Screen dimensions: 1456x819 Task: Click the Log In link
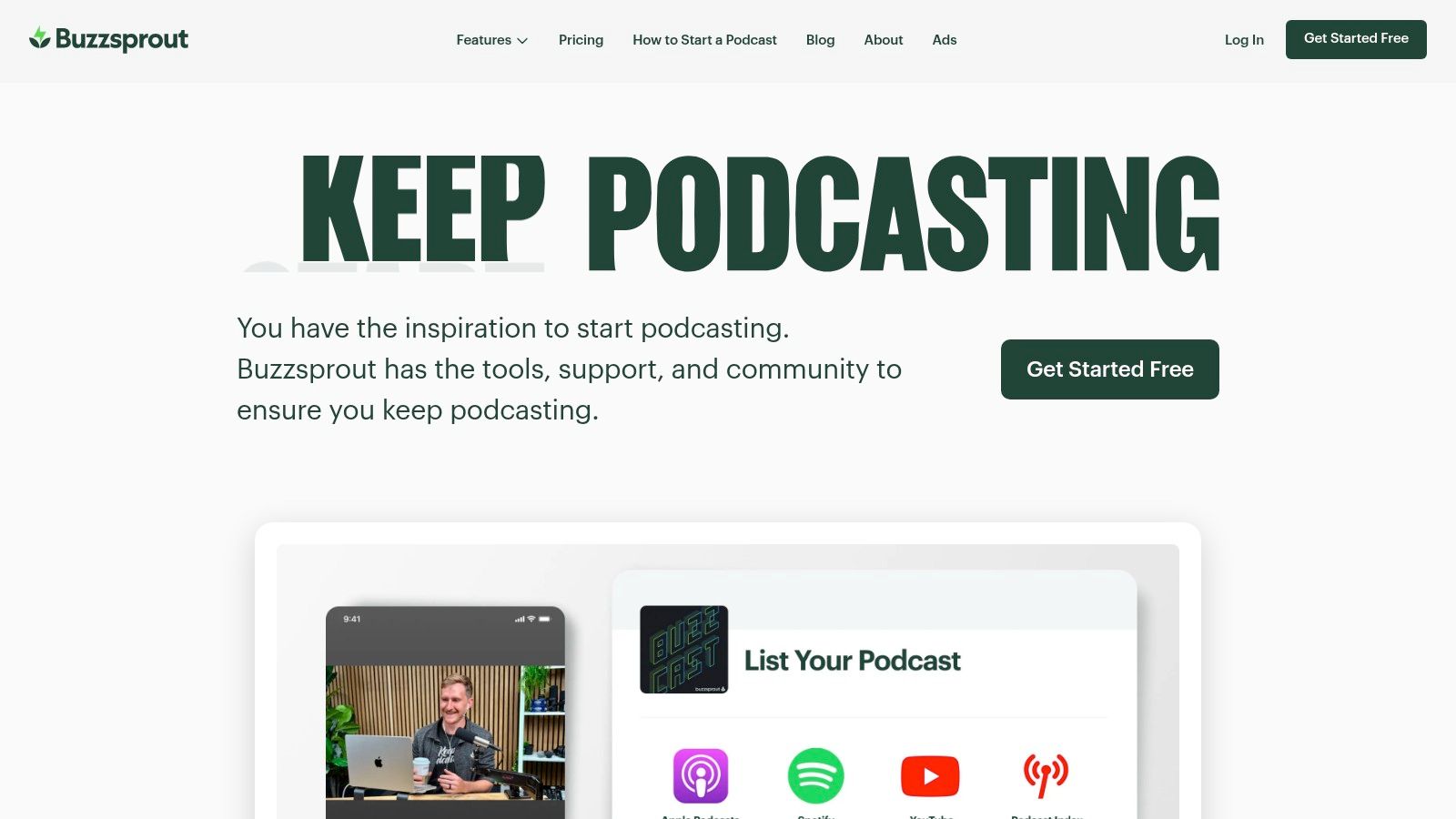click(x=1244, y=40)
